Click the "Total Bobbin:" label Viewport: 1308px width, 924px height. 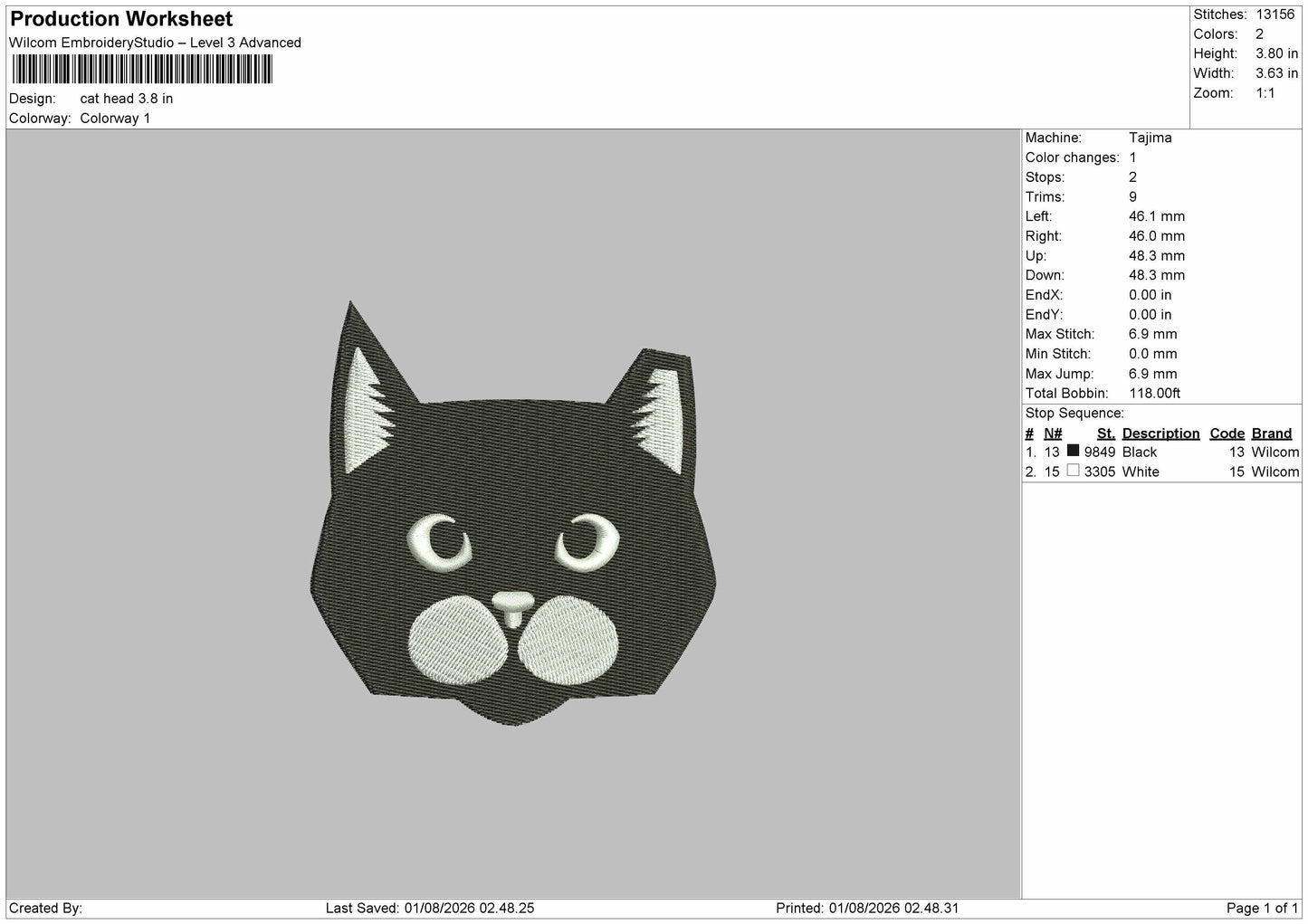coord(1067,394)
